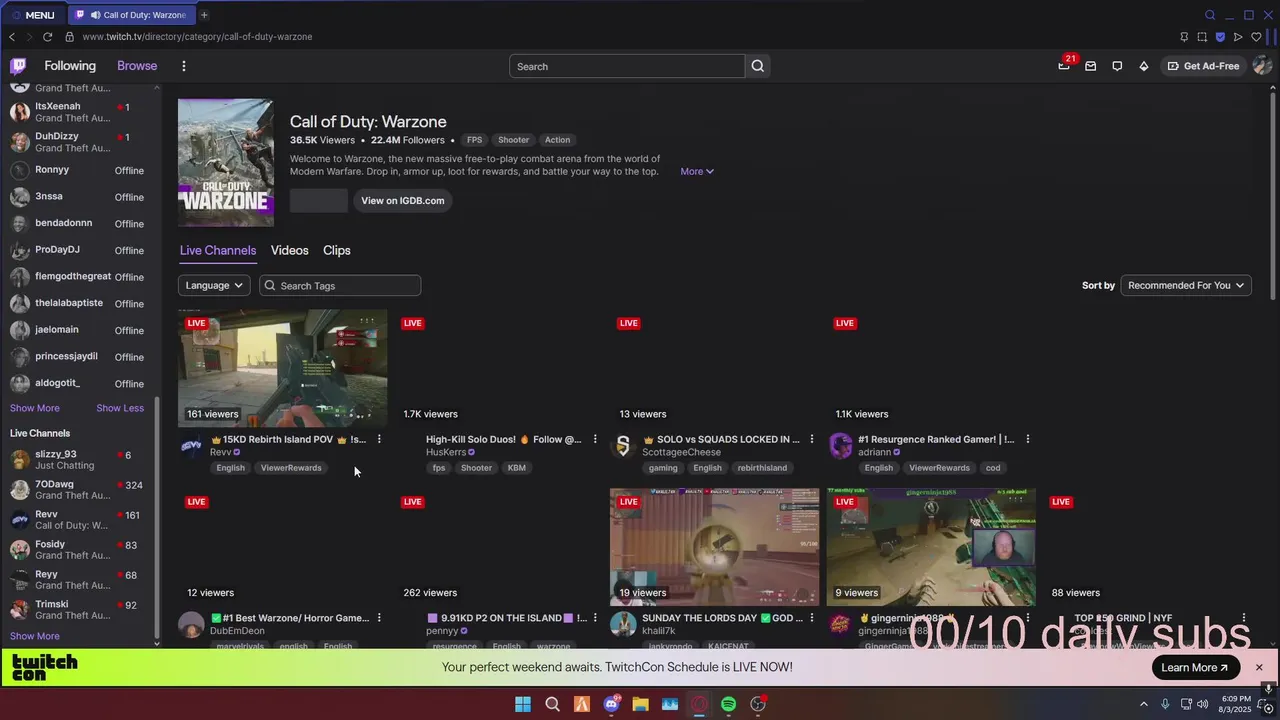The height and width of the screenshot is (720, 1280).
Task: Switch to the Videos tab
Action: point(289,250)
